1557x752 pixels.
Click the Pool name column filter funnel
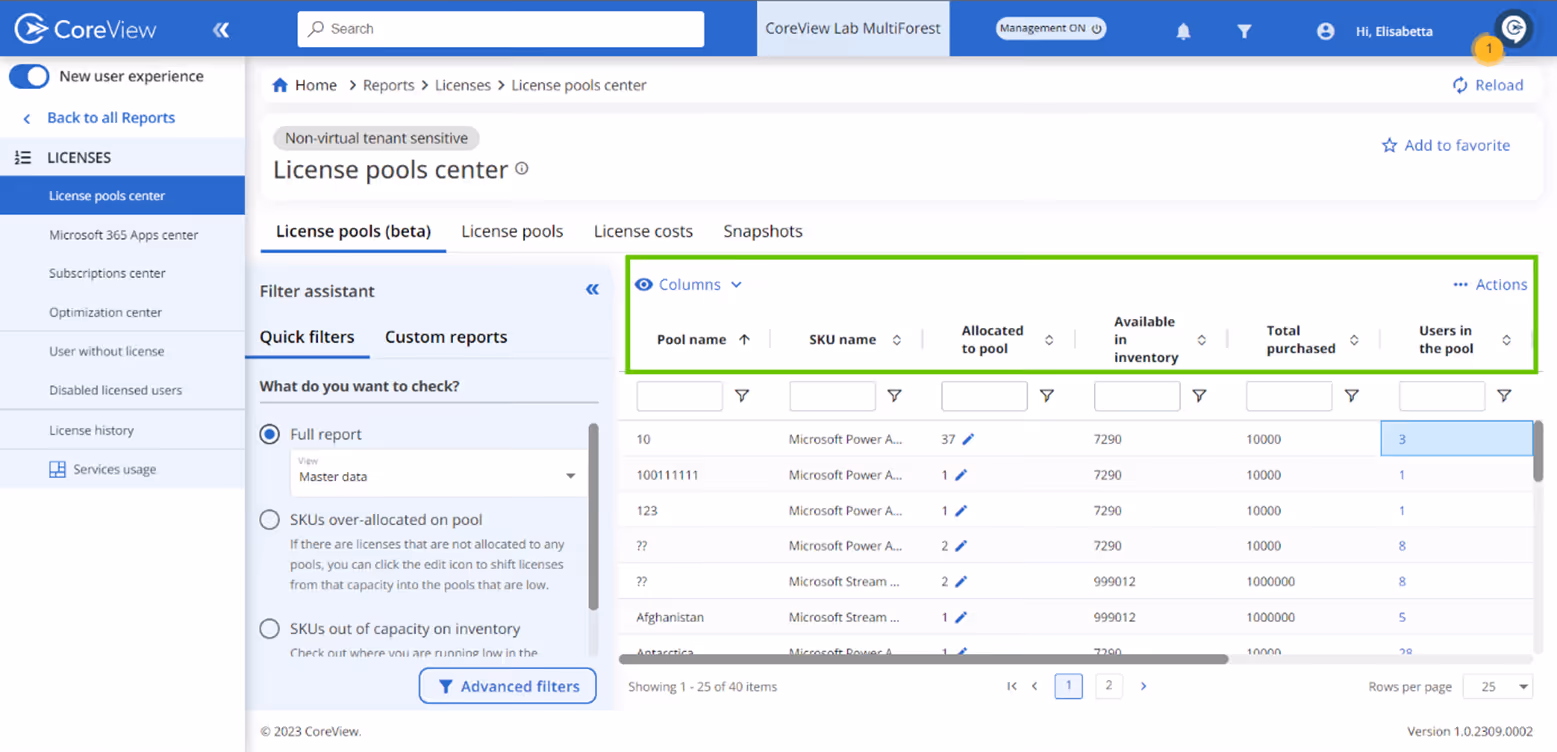click(742, 396)
